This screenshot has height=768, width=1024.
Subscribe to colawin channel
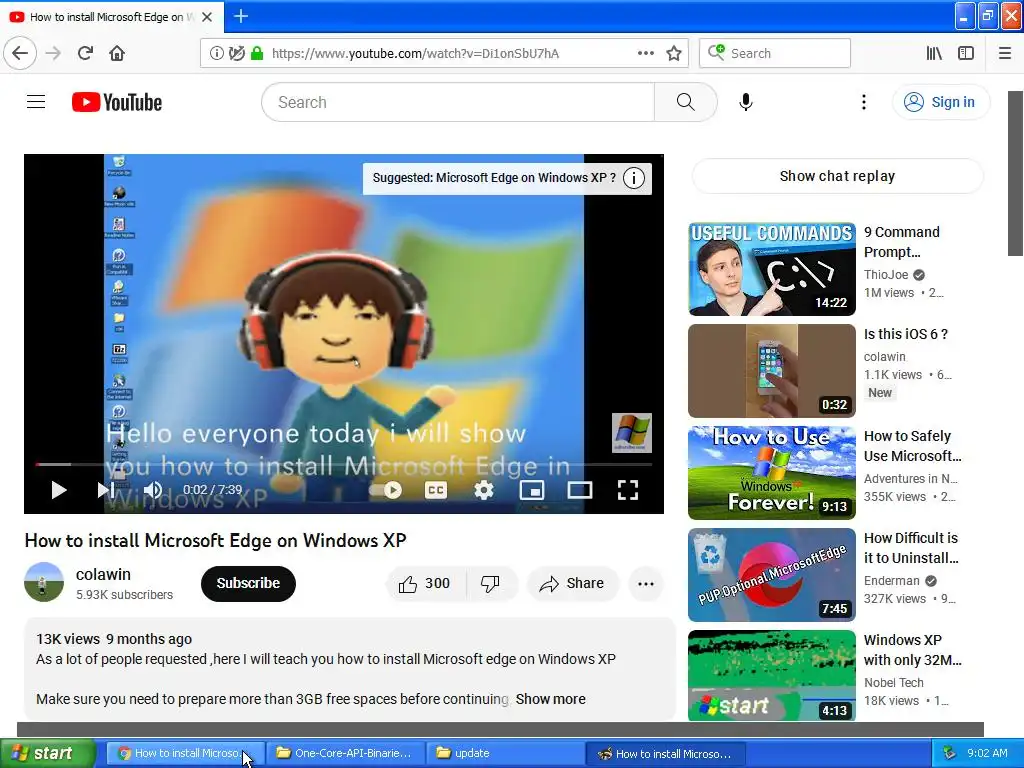coord(248,583)
